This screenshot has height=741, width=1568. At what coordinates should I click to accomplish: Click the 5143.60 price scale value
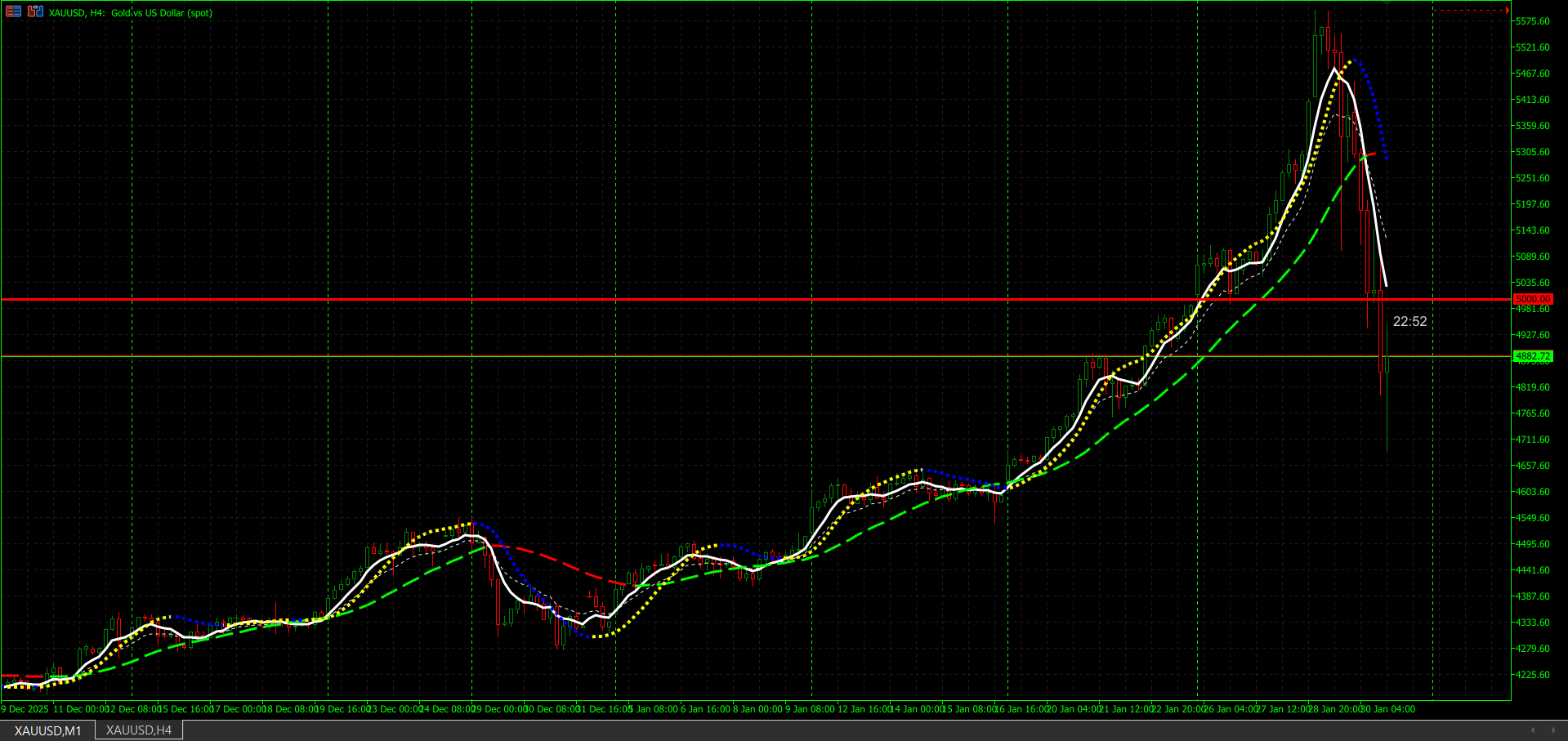coord(1532,230)
